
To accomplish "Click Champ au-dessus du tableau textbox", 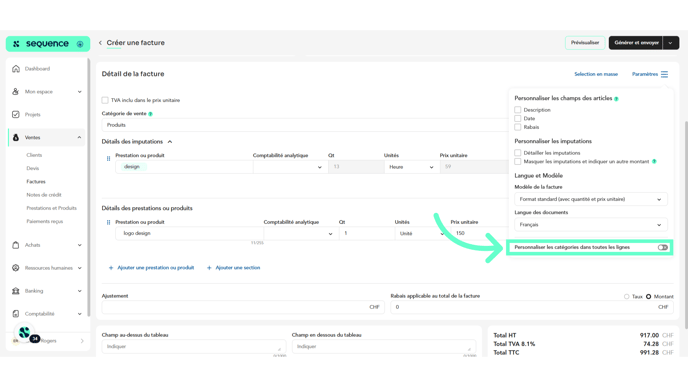I will pos(194,347).
